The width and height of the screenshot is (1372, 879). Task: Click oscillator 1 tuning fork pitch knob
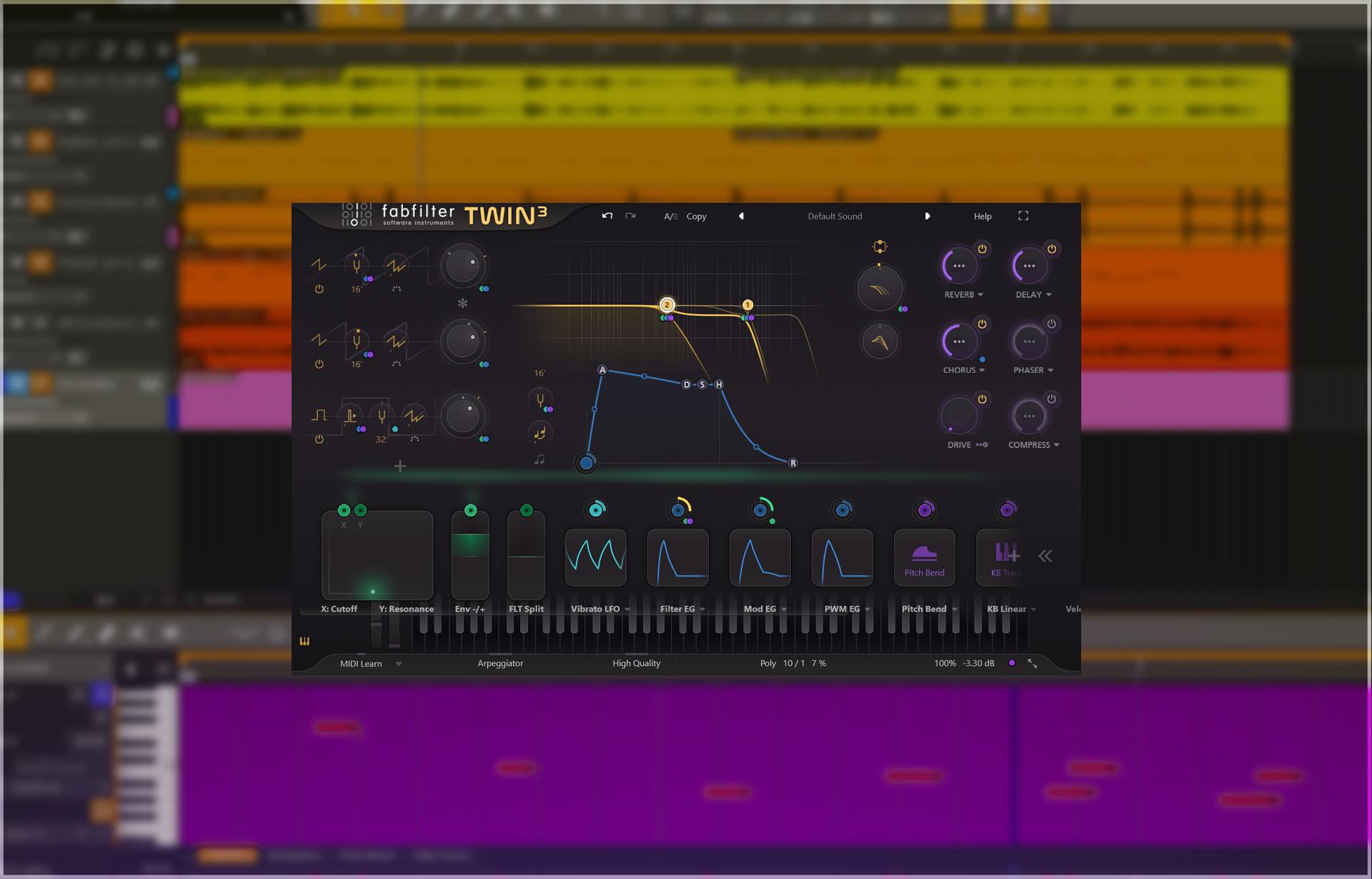point(356,266)
